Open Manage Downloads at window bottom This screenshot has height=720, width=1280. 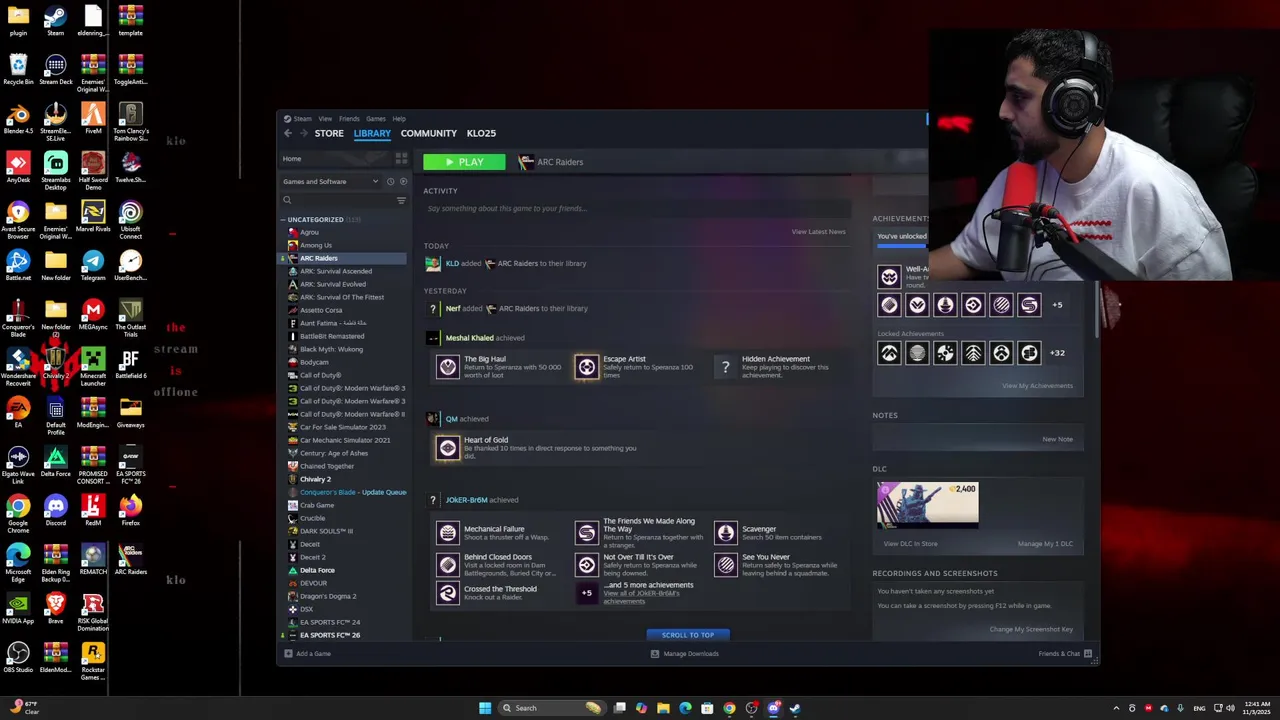[x=685, y=654]
